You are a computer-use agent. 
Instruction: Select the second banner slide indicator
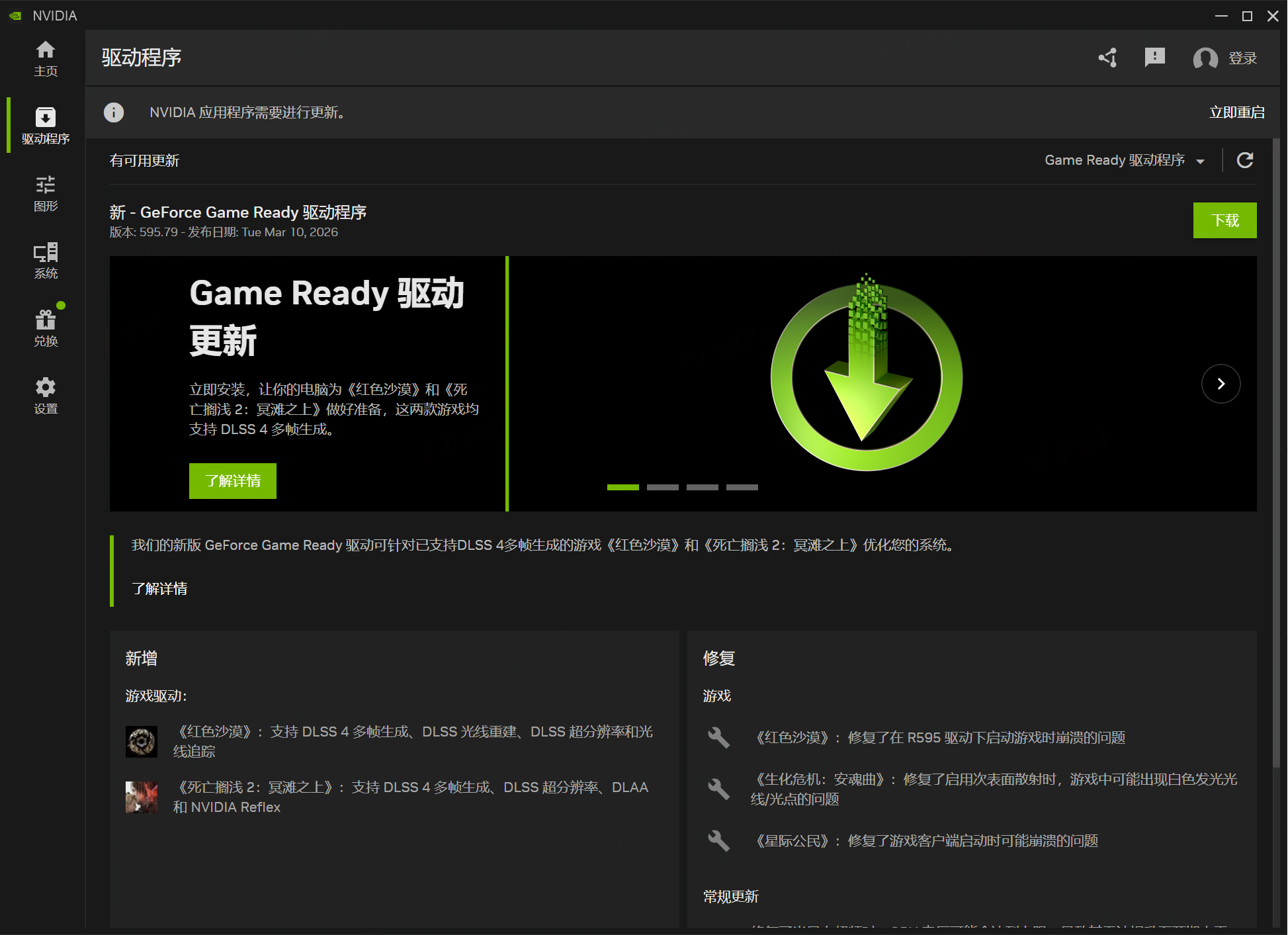(x=662, y=487)
